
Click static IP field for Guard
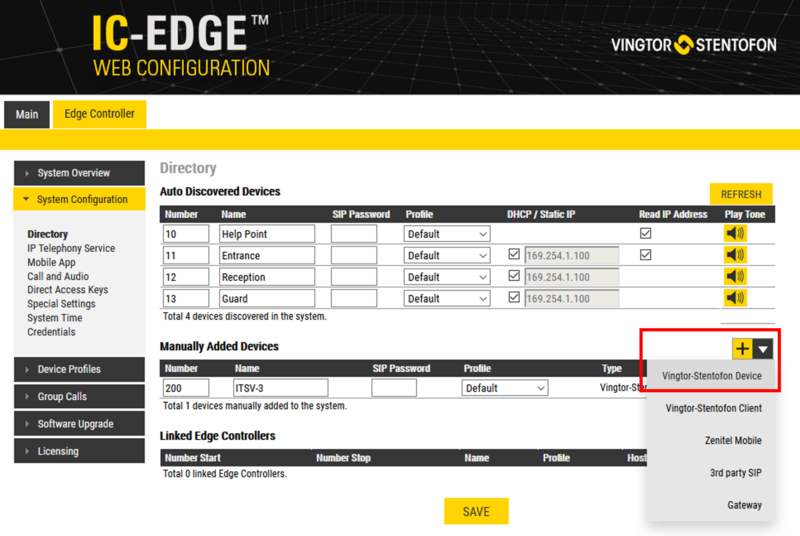[571, 298]
